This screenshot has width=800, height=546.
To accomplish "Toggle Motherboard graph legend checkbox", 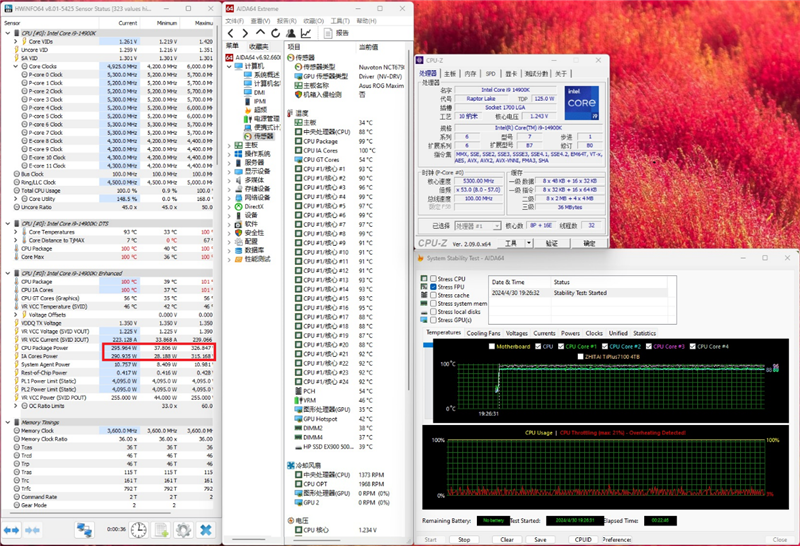I will [492, 346].
